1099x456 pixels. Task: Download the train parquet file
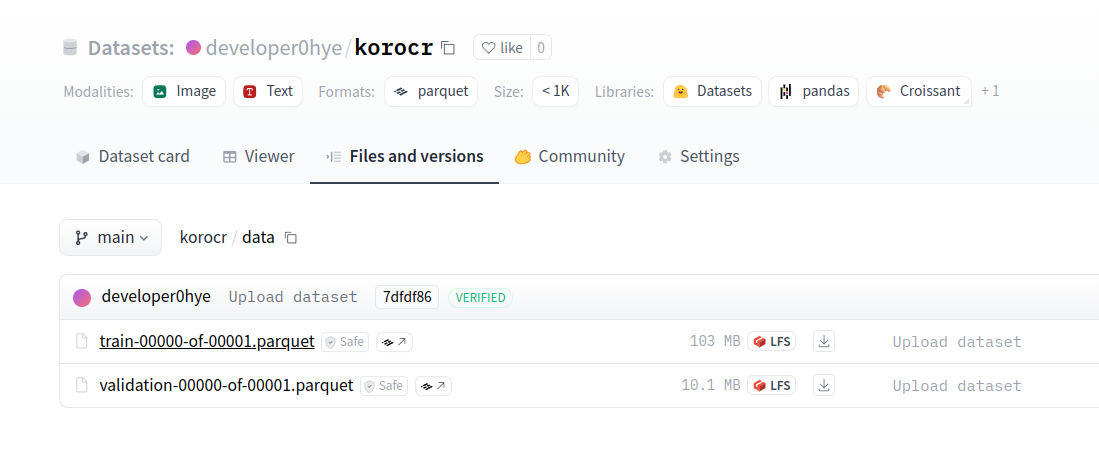824,342
